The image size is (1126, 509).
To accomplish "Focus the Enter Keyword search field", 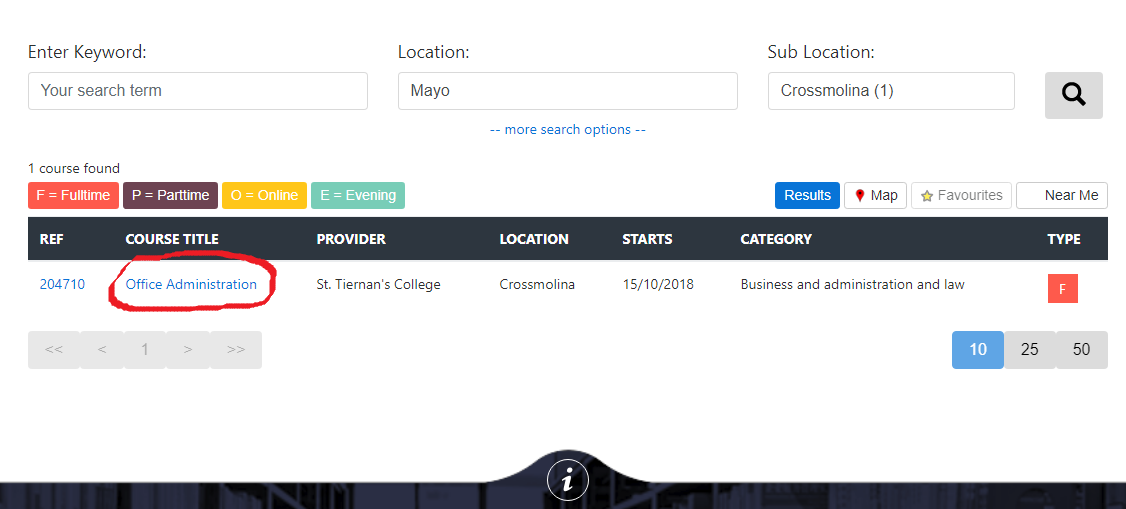I will pyautogui.click(x=197, y=91).
